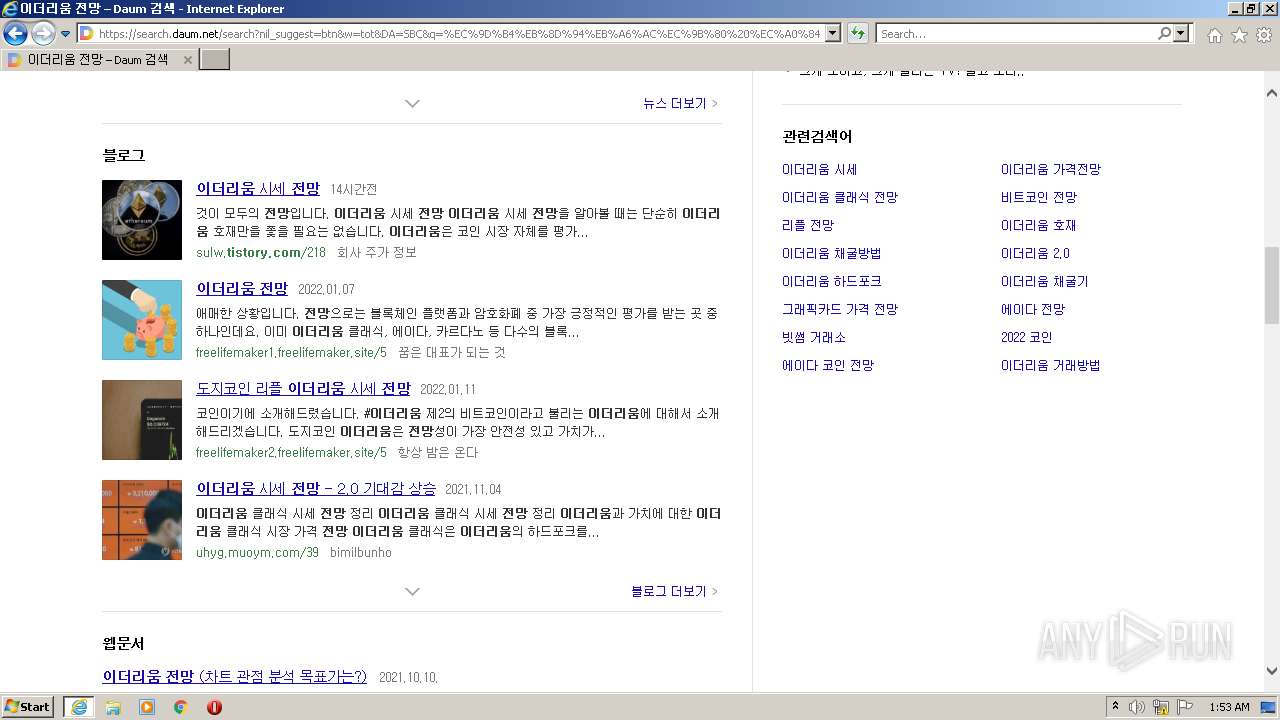Screen dimensions: 1280x720
Task: Click related search 리플 전망
Action: [x=808, y=226]
